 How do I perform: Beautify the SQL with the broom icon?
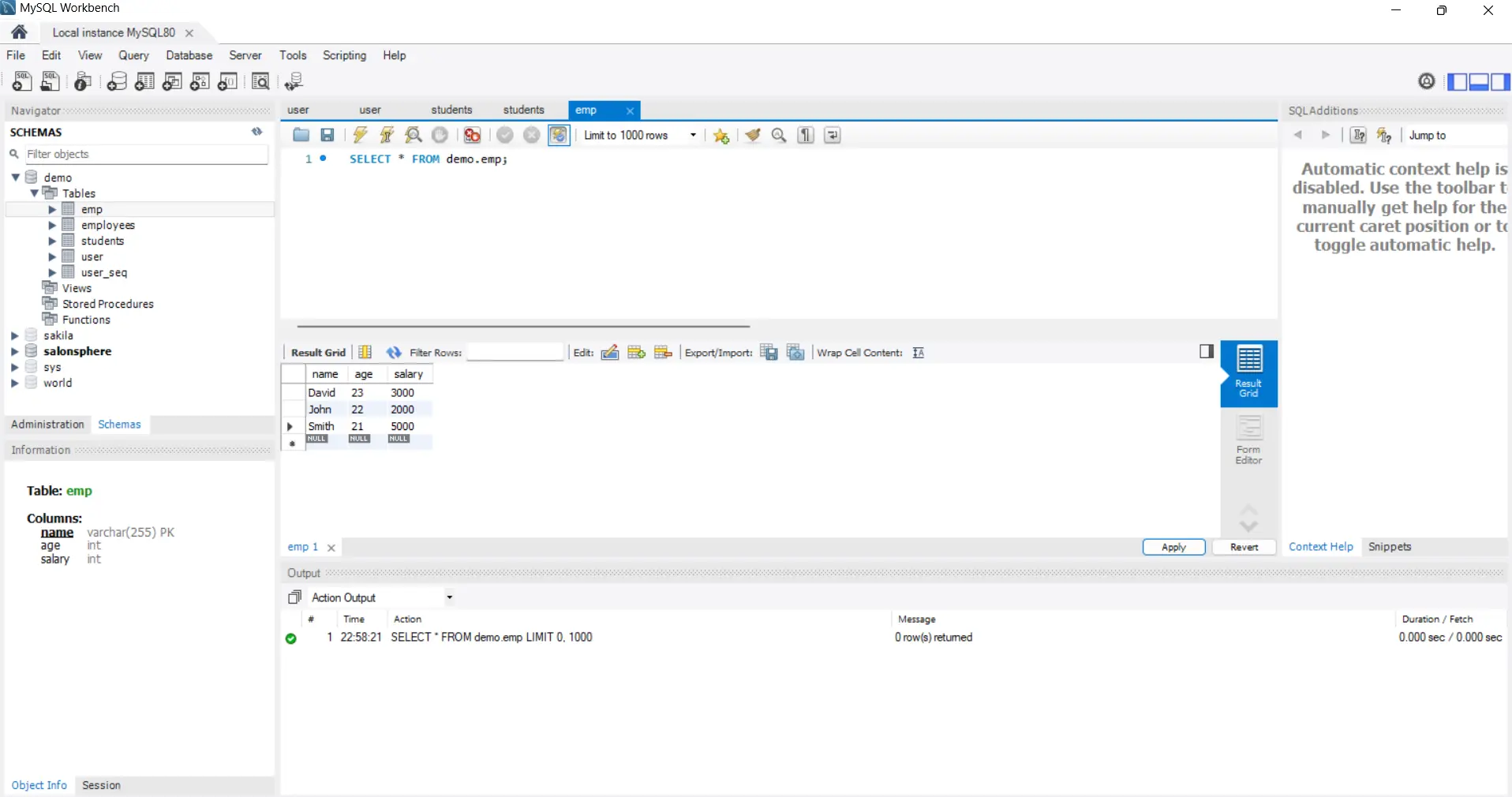click(x=752, y=135)
